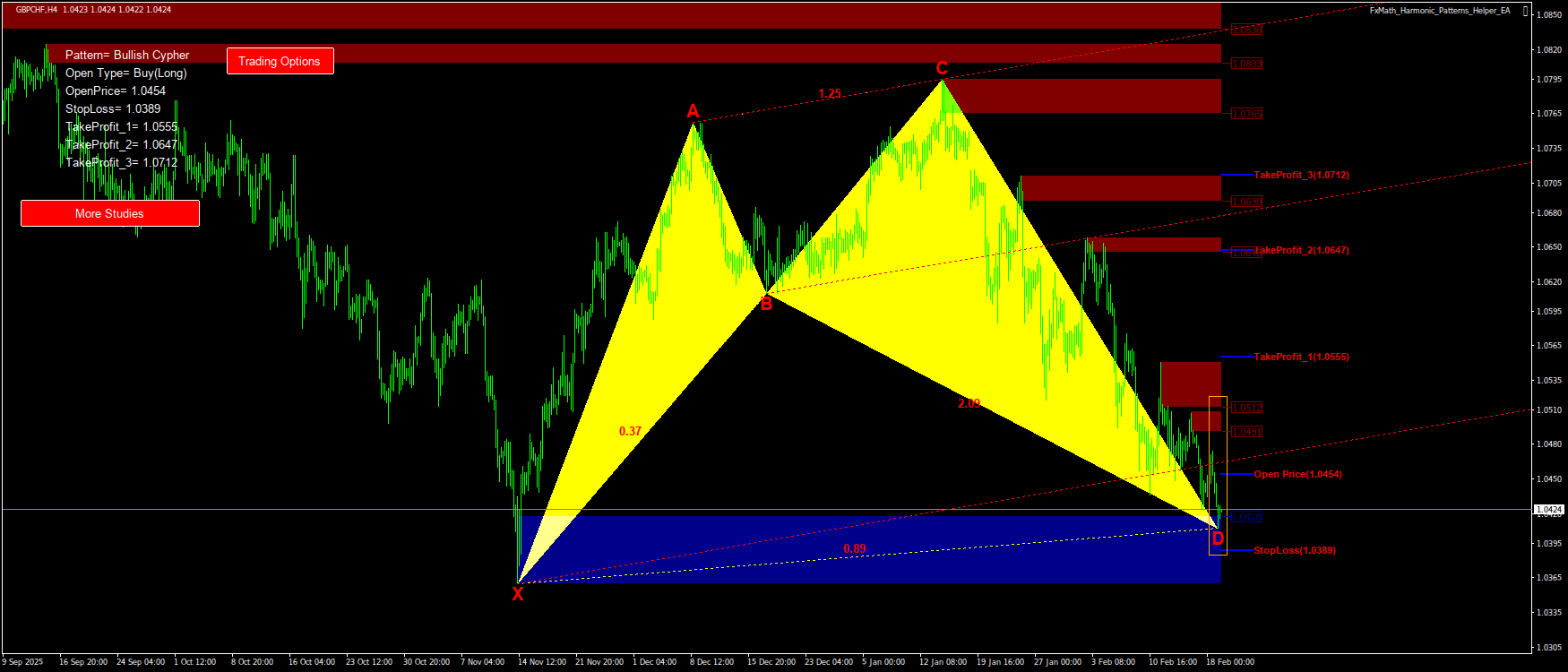Click the '8 Dec 12:00' time axis label

pyautogui.click(x=712, y=662)
